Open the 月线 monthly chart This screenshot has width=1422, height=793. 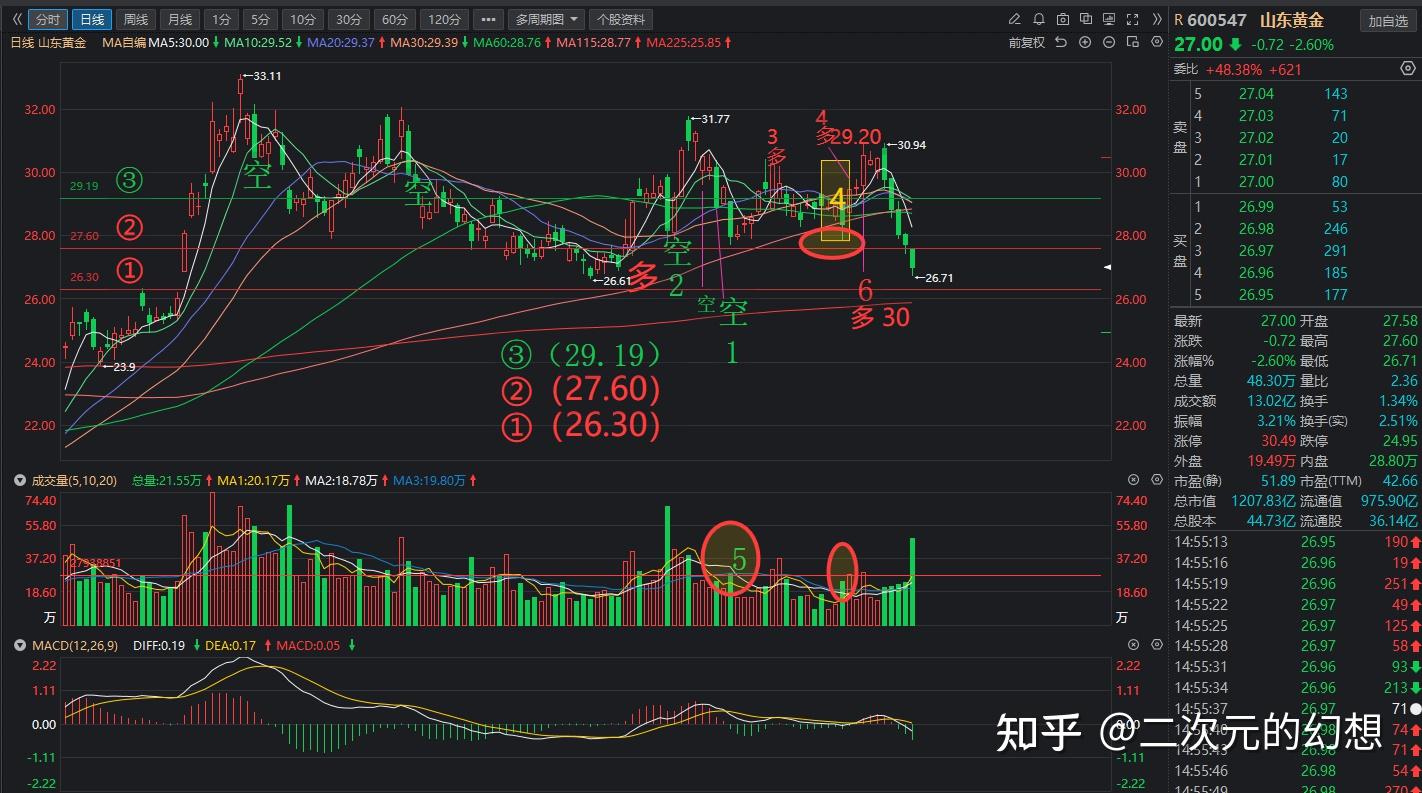pos(179,19)
